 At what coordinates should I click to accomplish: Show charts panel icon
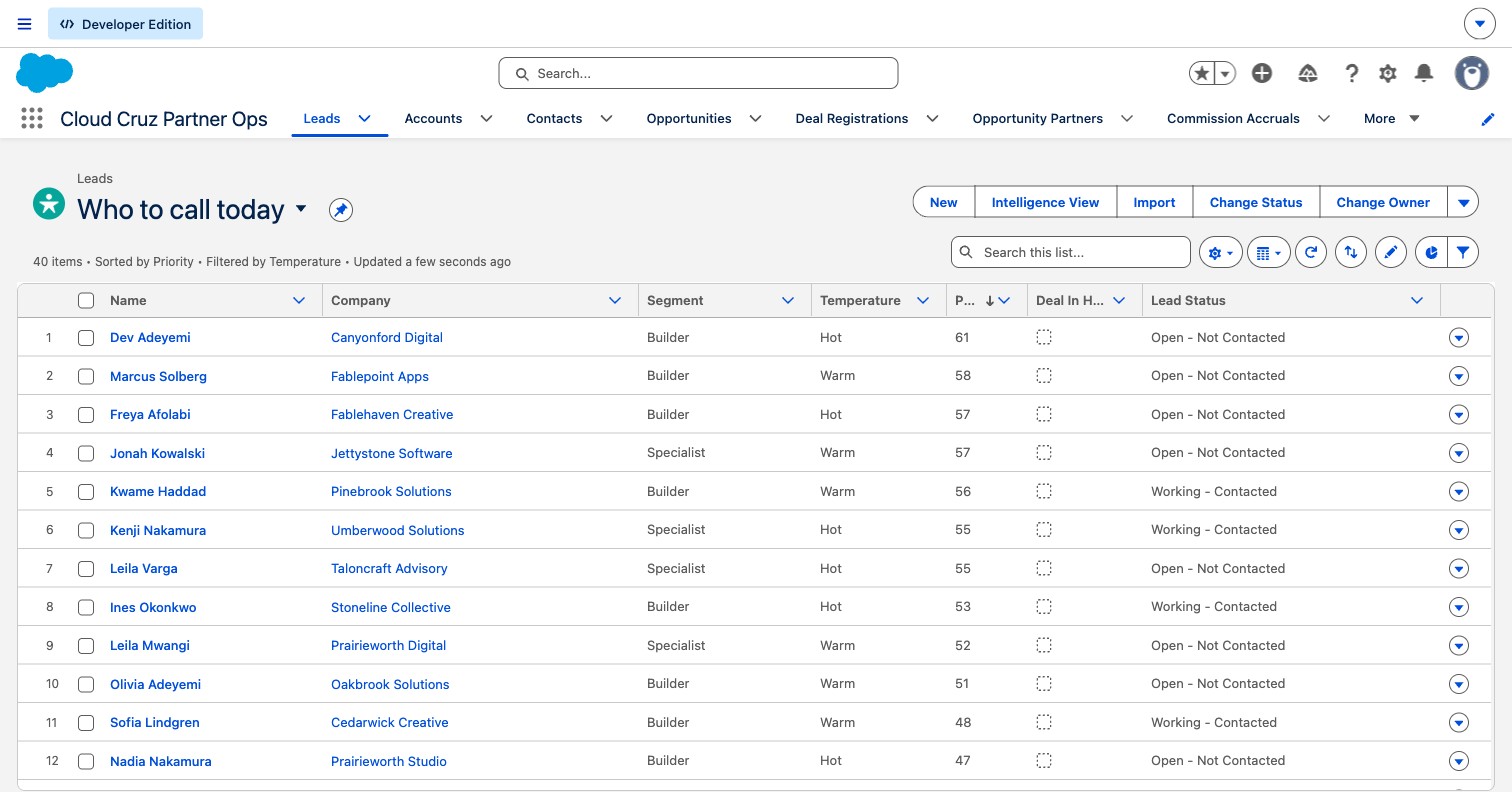tap(1431, 253)
